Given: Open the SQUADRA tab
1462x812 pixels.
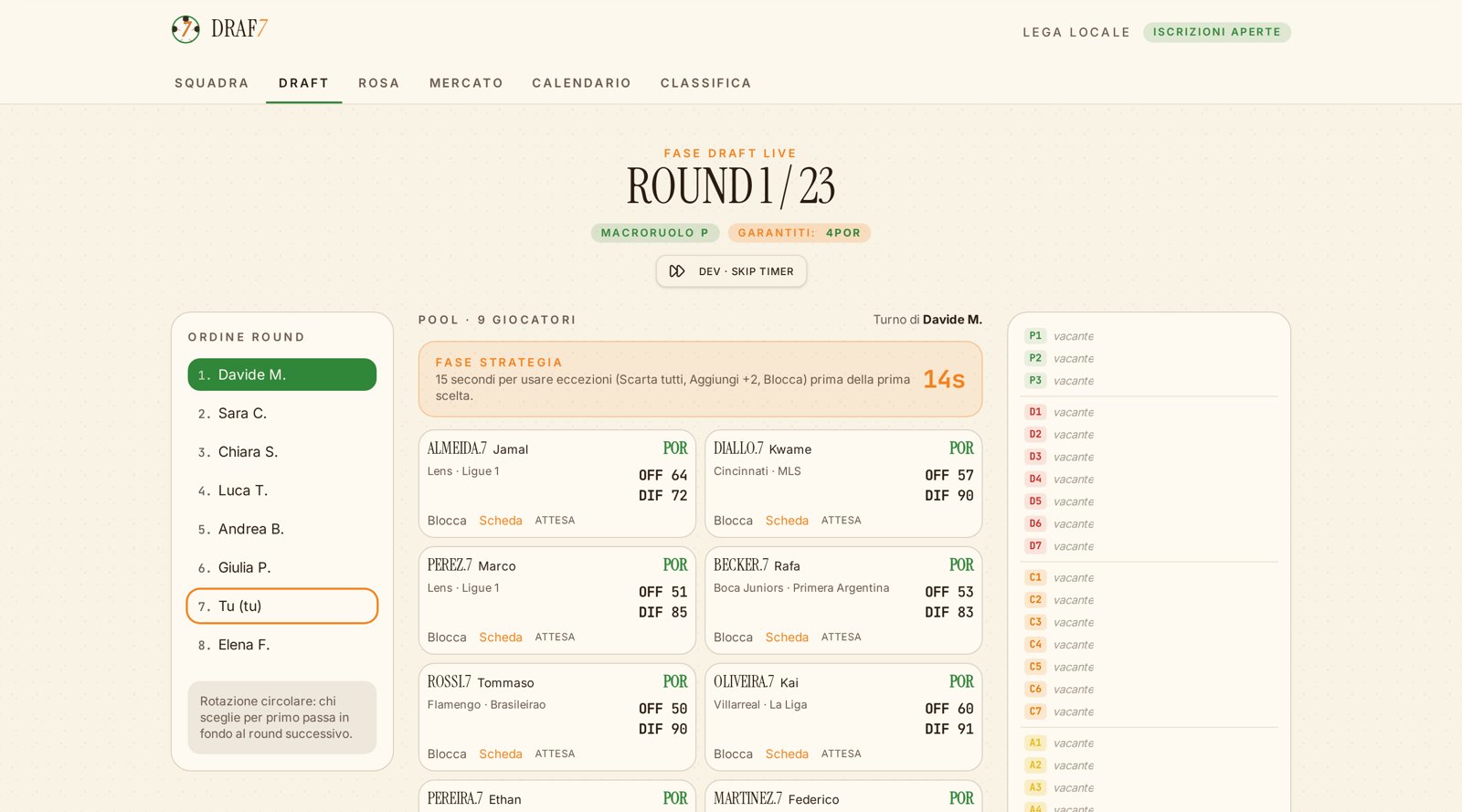Looking at the screenshot, I should point(212,83).
